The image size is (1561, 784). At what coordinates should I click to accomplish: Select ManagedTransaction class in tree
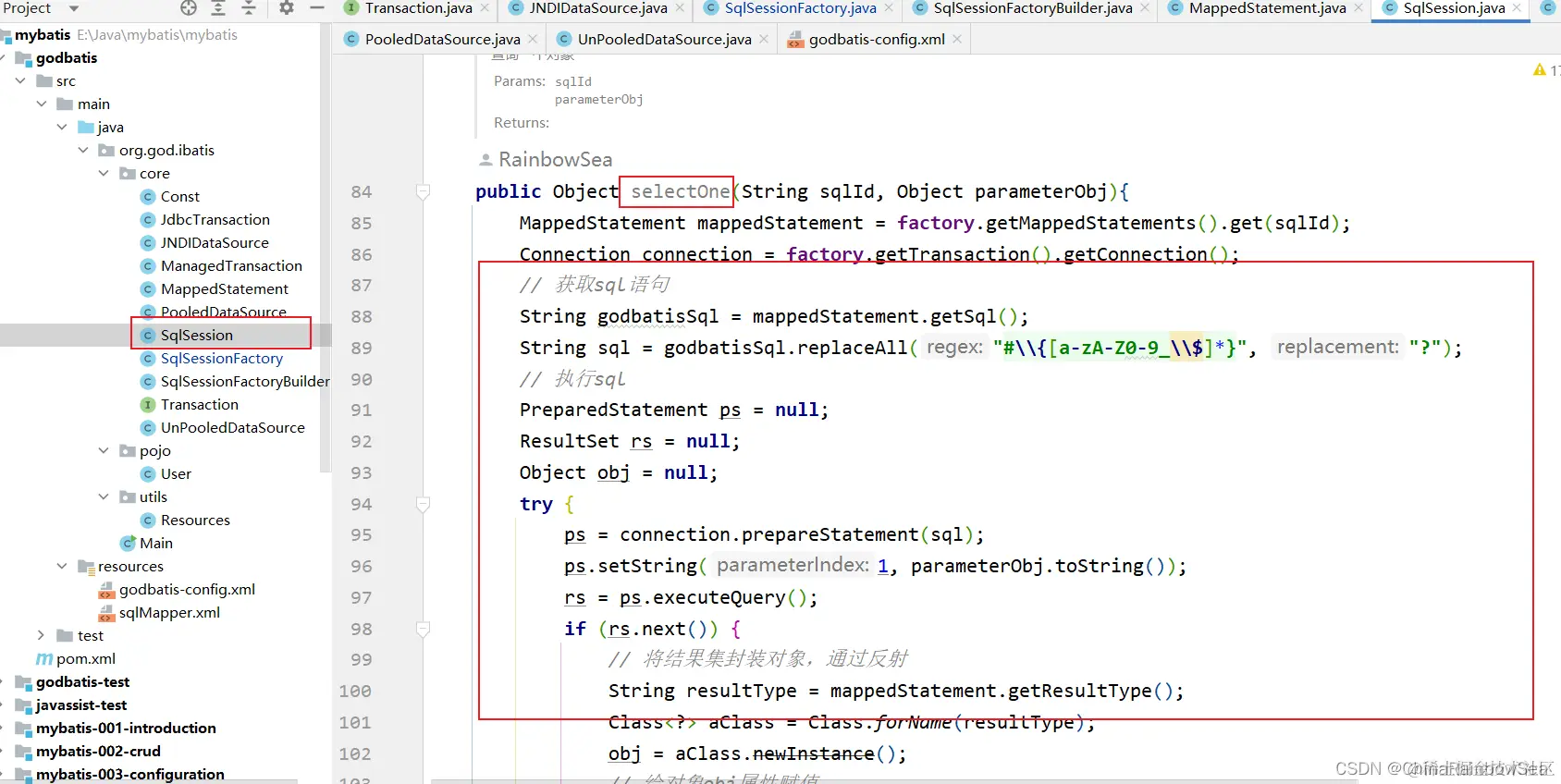[231, 265]
